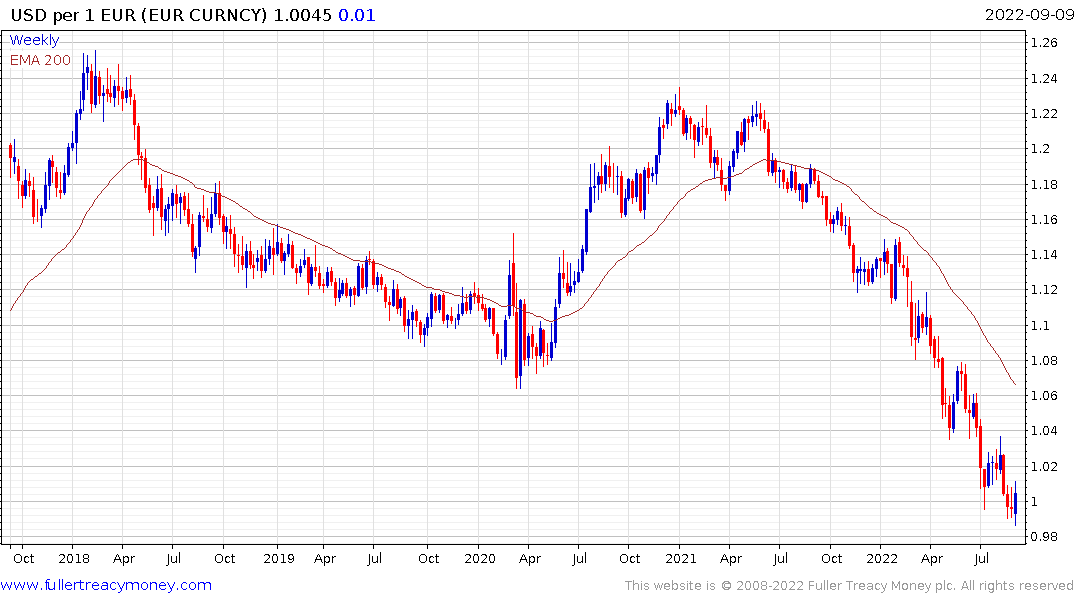Open the www.fullertreacymoney.com link
This screenshot has height=600, width=1075.
(106, 585)
